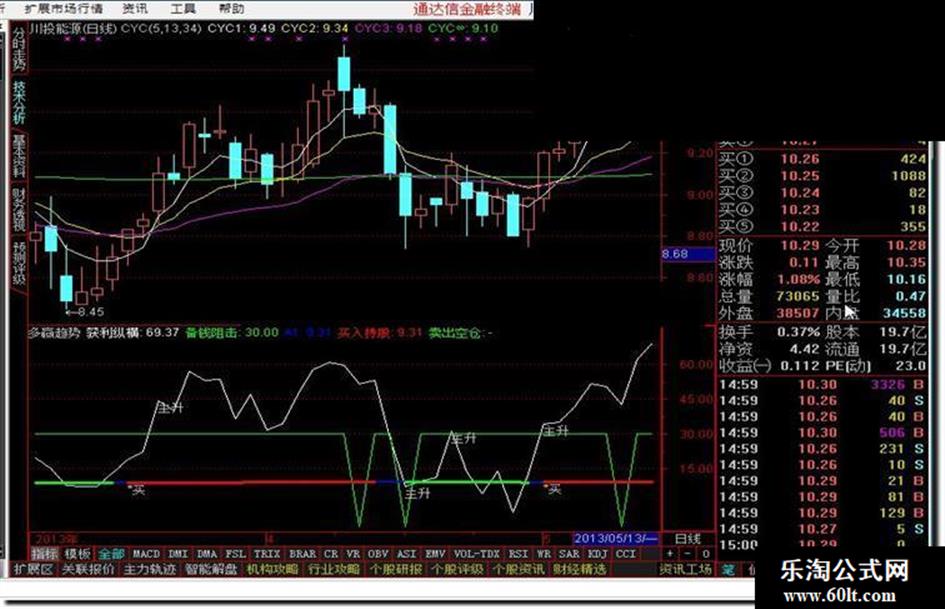Open 财经精选
945x609 pixels.
click(580, 569)
